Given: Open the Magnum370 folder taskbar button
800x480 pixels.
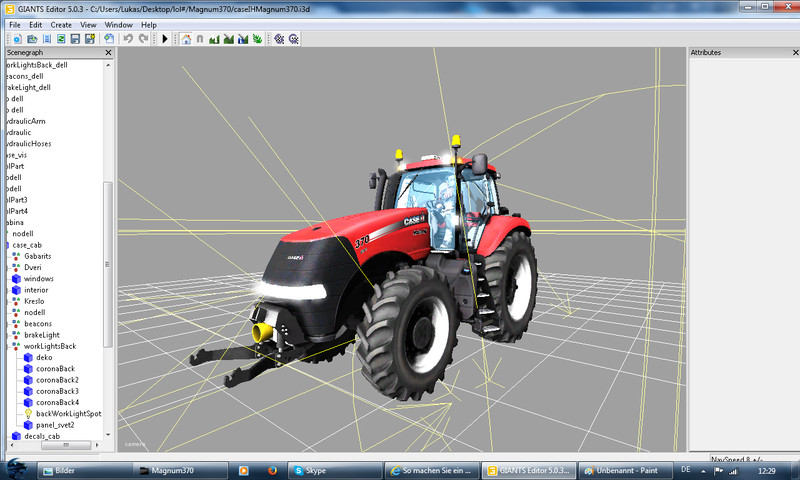Looking at the screenshot, I should 179,470.
